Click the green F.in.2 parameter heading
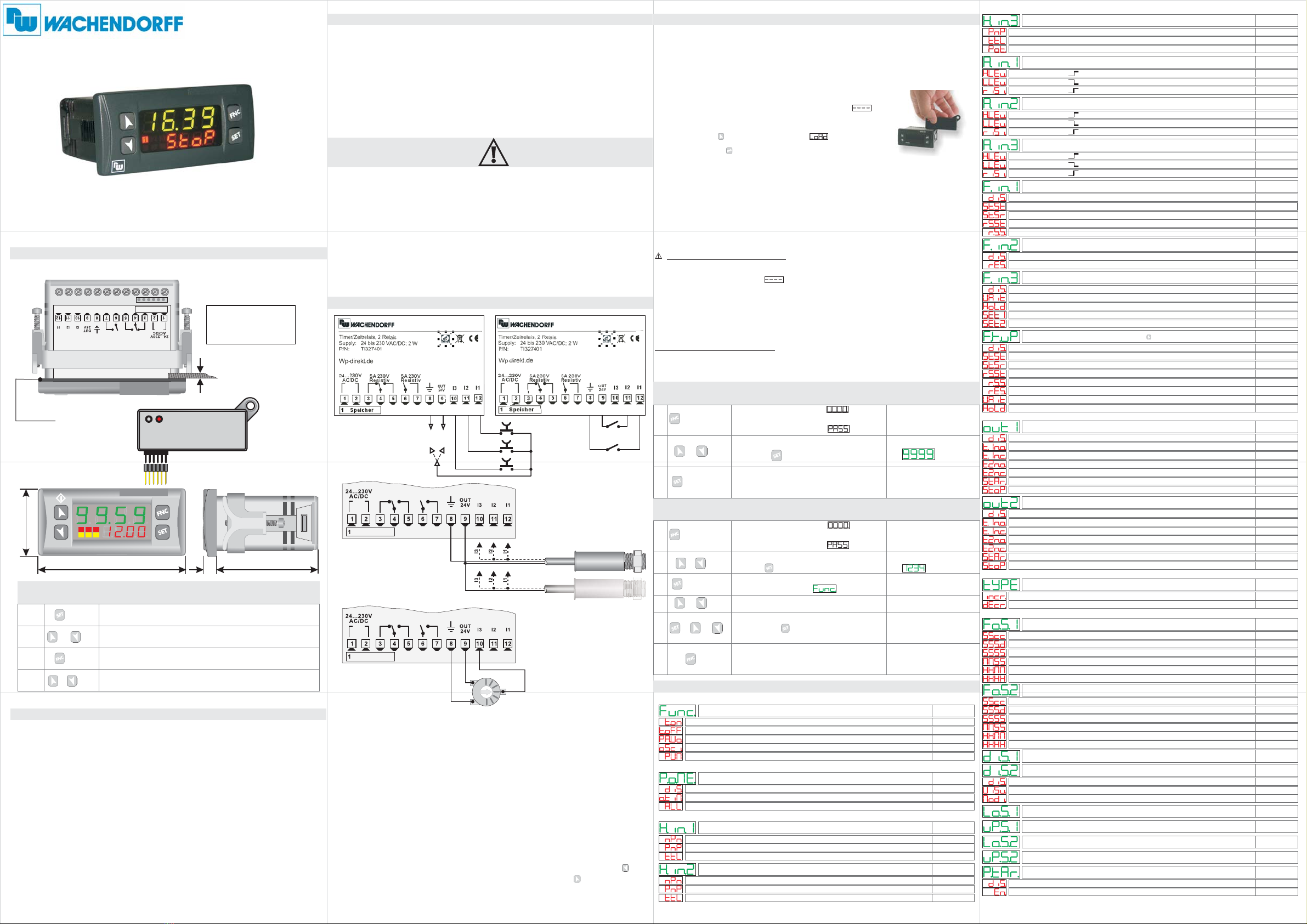Screen dimensions: 1307x924 [1001, 245]
